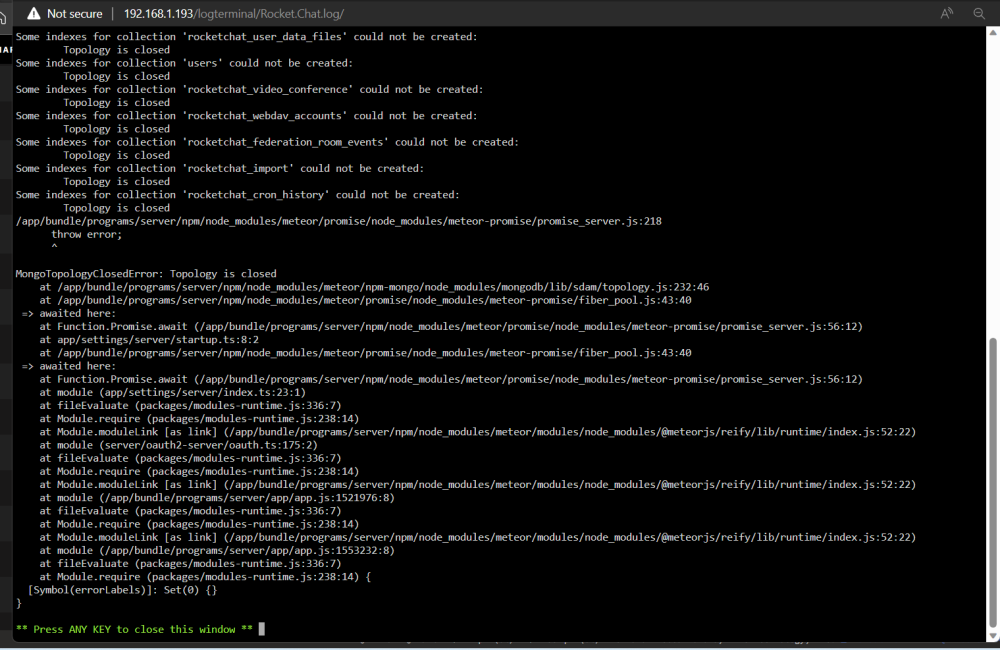The image size is (1000, 650).
Task: Click the line mentioning 'rocketchat_import'
Action: 219,168
